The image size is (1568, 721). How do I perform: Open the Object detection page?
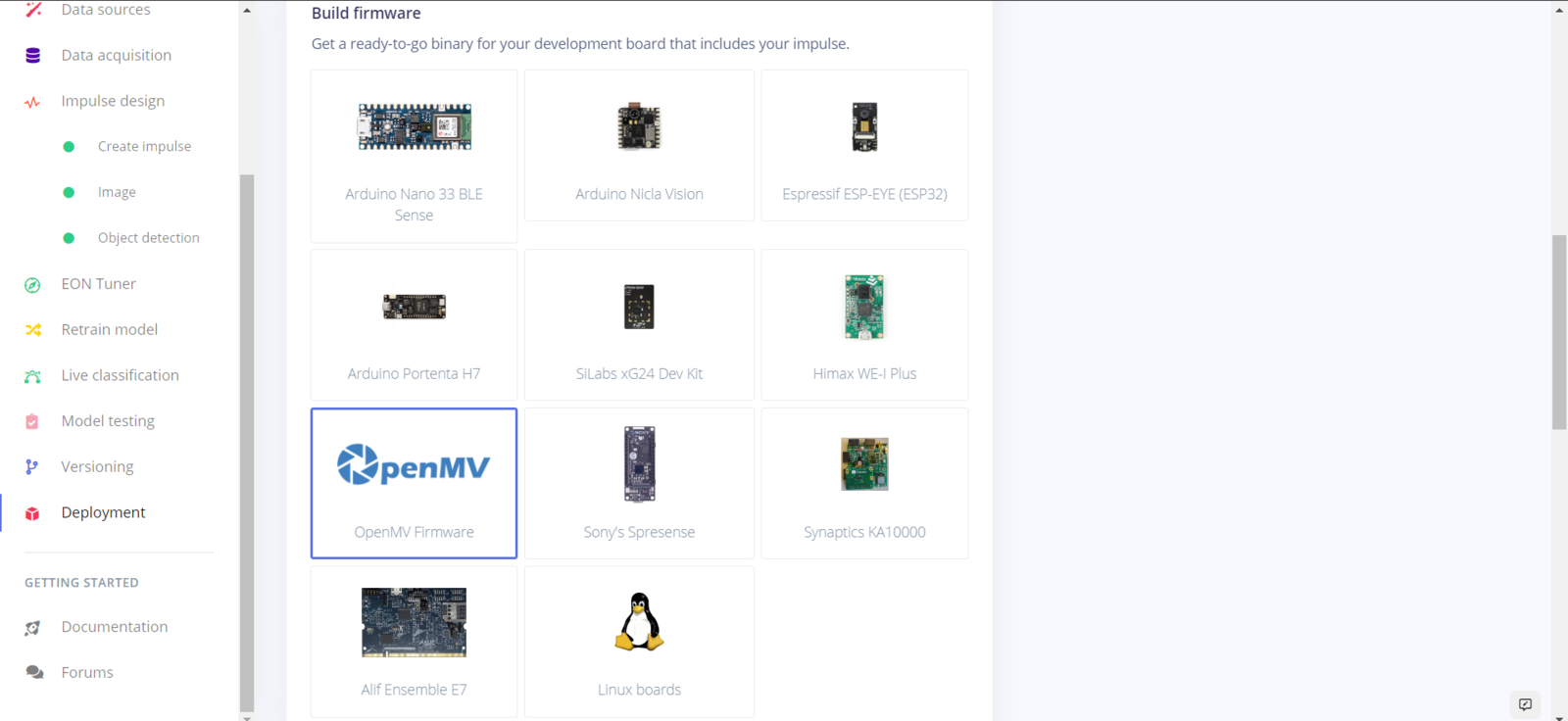coord(149,238)
